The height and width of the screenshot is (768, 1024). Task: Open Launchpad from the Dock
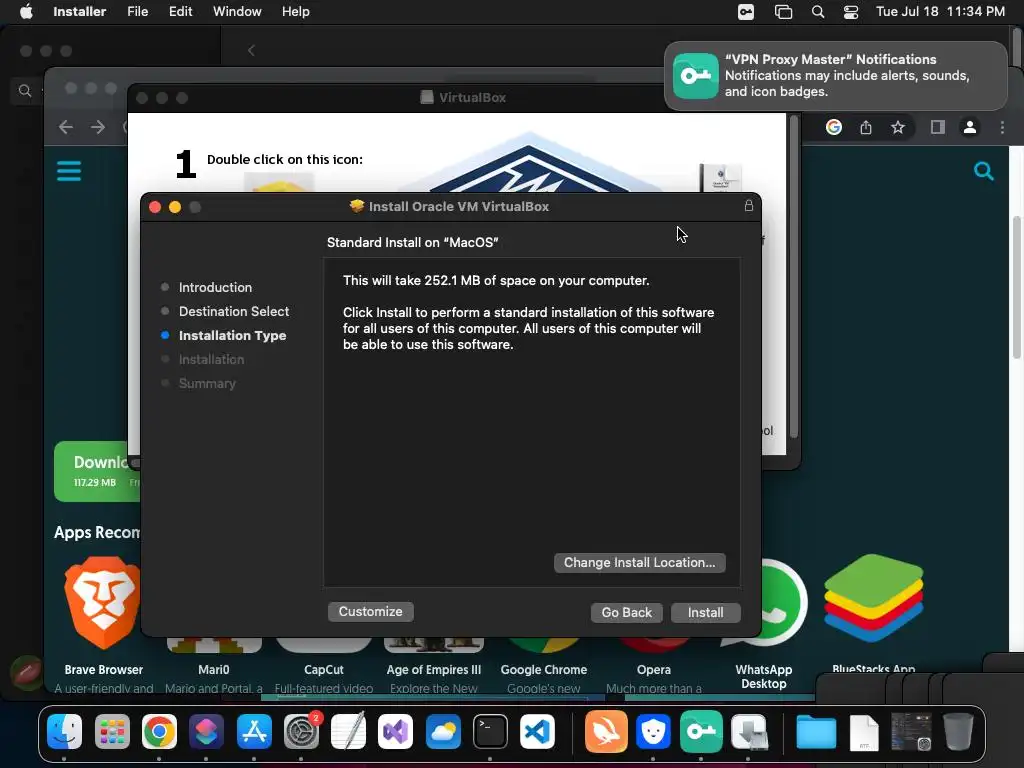coord(112,731)
